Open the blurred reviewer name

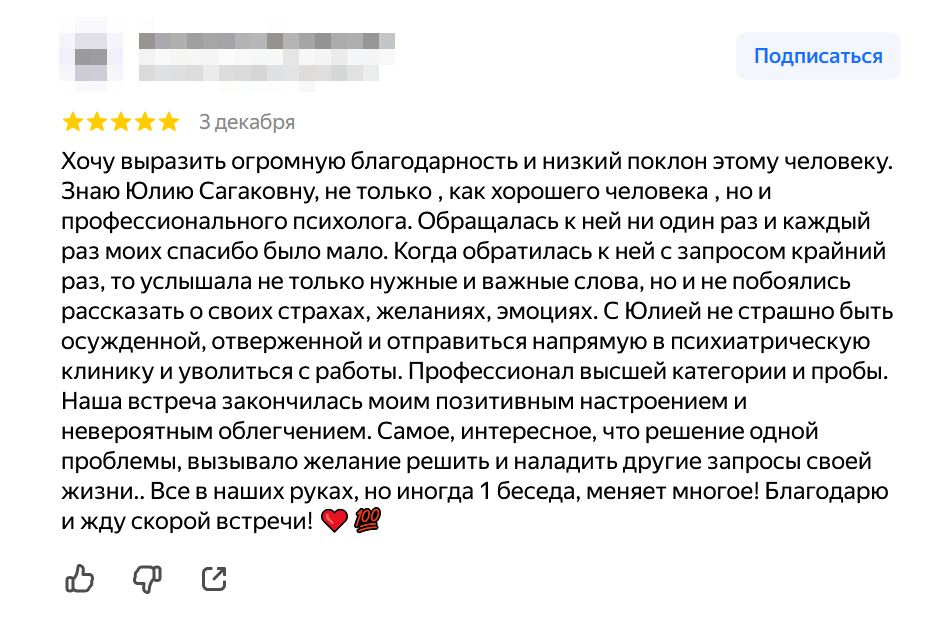coord(265,42)
